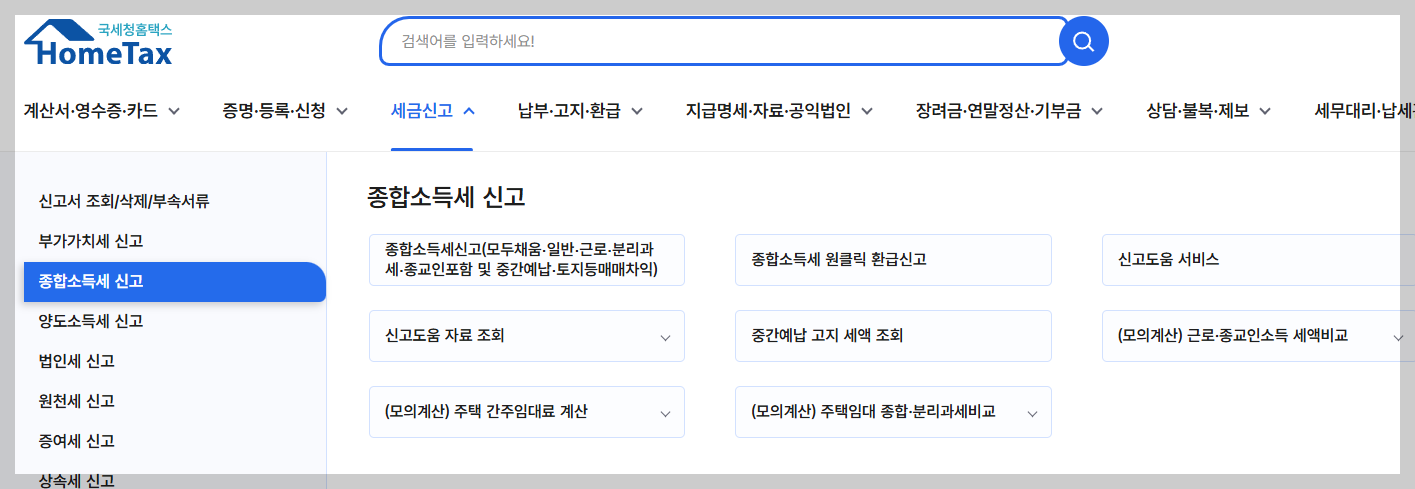1415x489 pixels.
Task: Expand chevron next to 장려금·연말정산·기부금
Action: tap(1097, 111)
